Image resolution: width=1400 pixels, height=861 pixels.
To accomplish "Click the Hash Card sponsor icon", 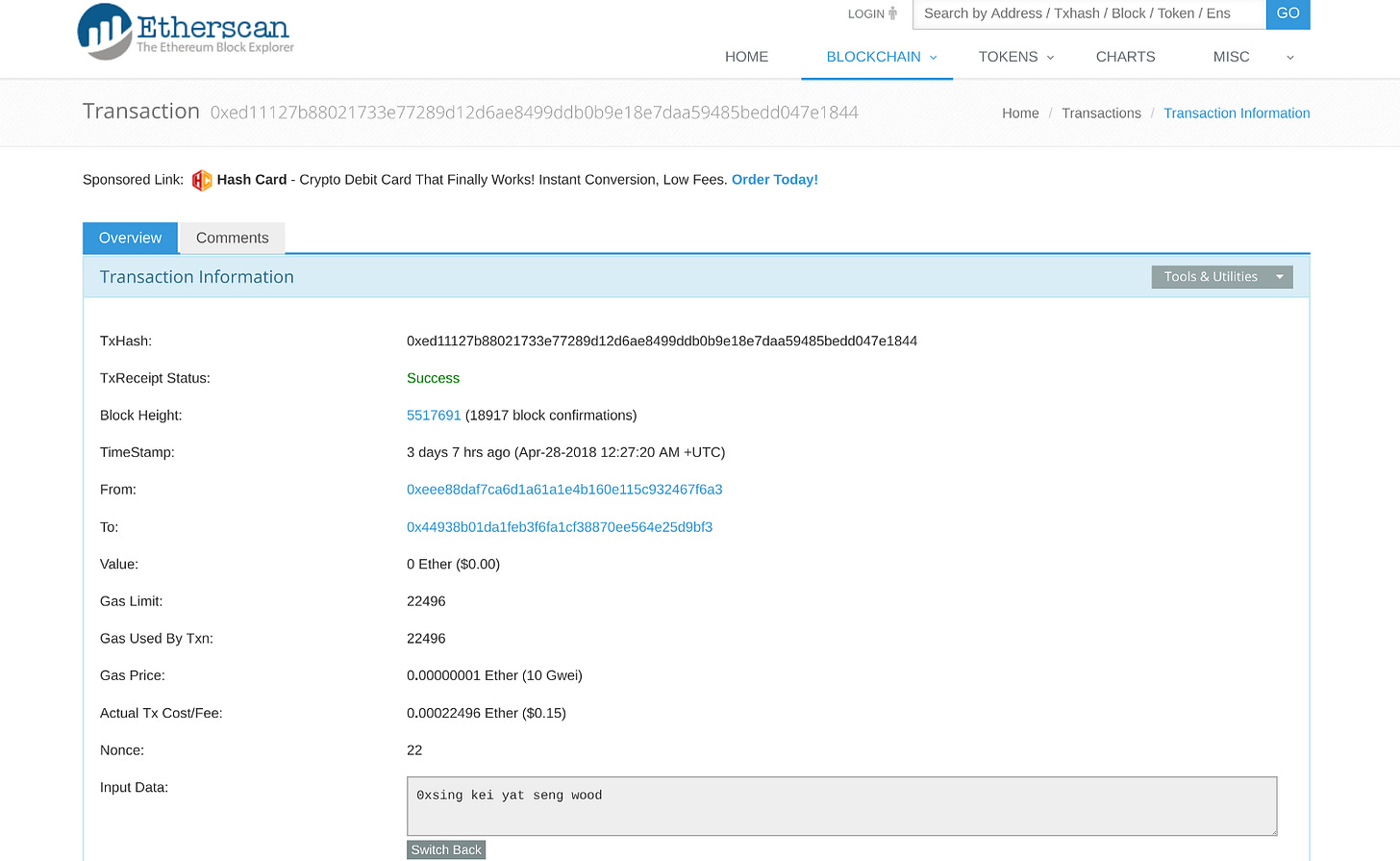I will pyautogui.click(x=201, y=180).
